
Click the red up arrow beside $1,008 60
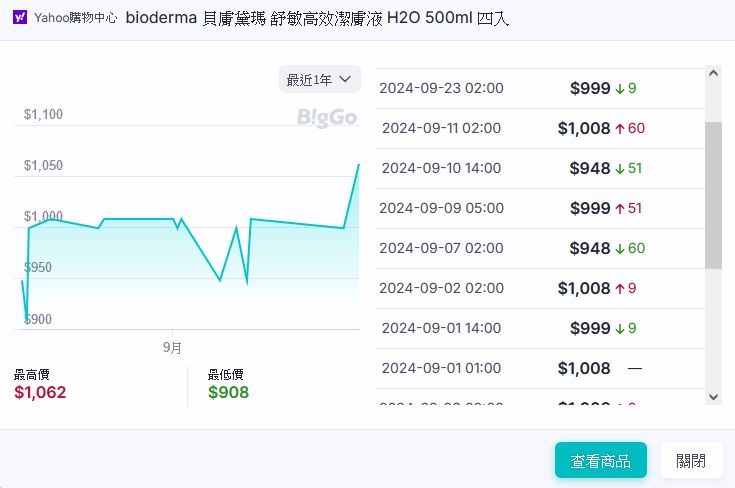pyautogui.click(x=620, y=128)
